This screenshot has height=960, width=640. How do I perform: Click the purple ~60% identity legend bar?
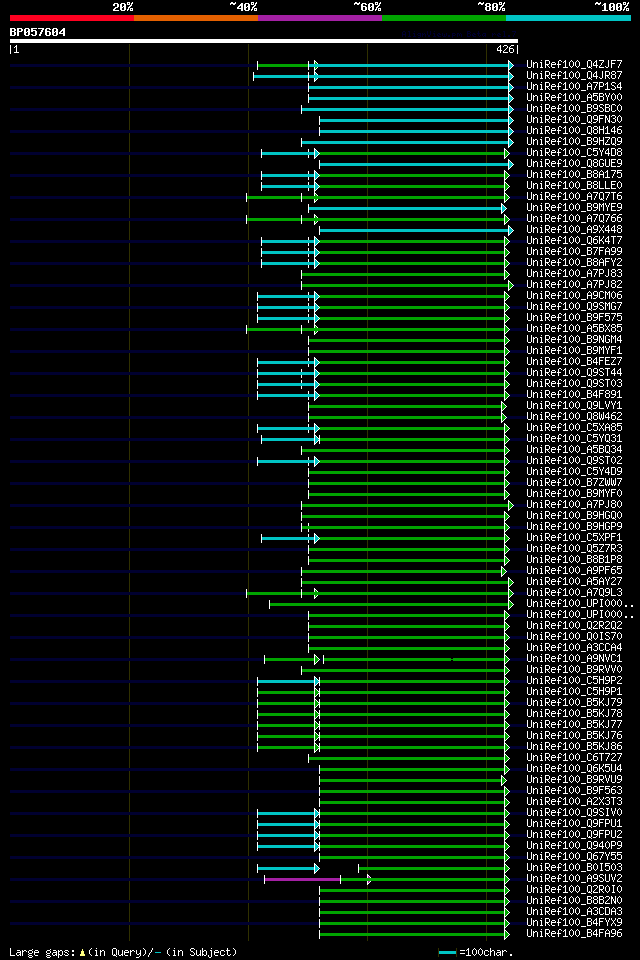click(320, 18)
